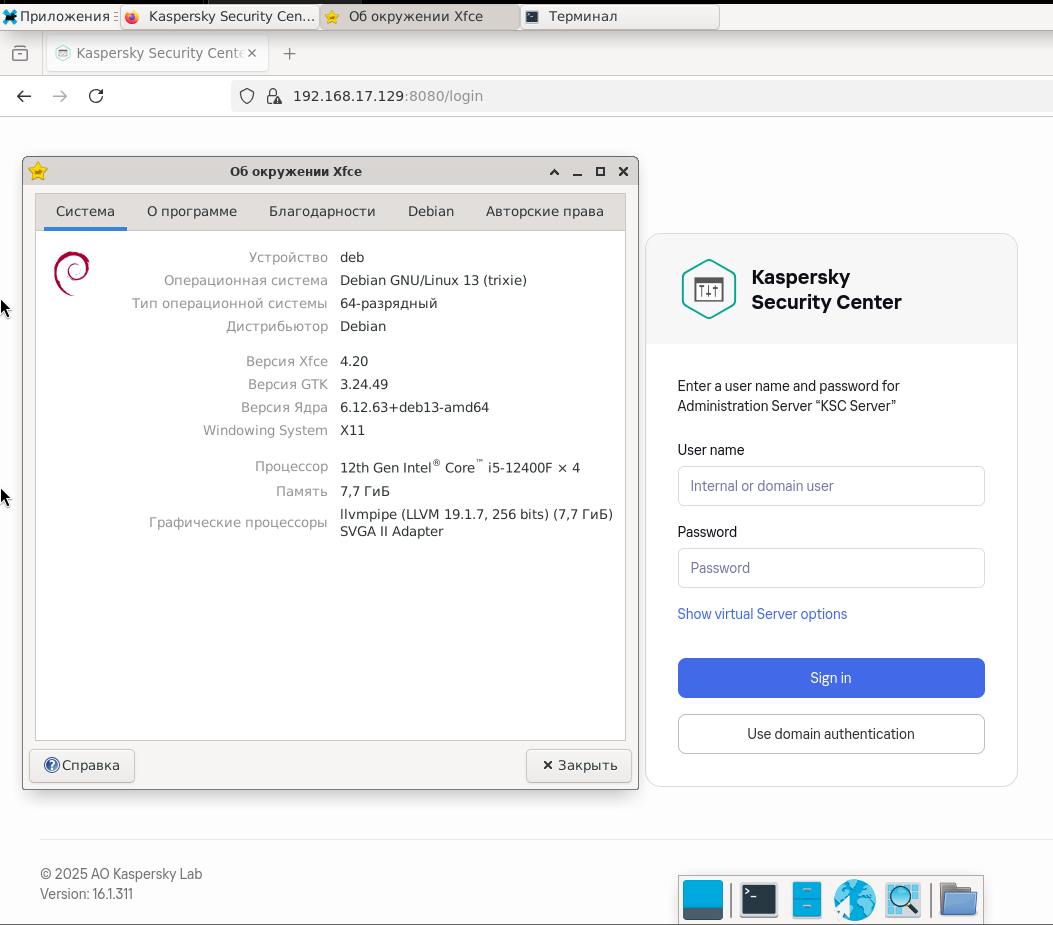Image resolution: width=1053 pixels, height=925 pixels.
Task: Open application finder magnifier icon
Action: click(x=903, y=899)
